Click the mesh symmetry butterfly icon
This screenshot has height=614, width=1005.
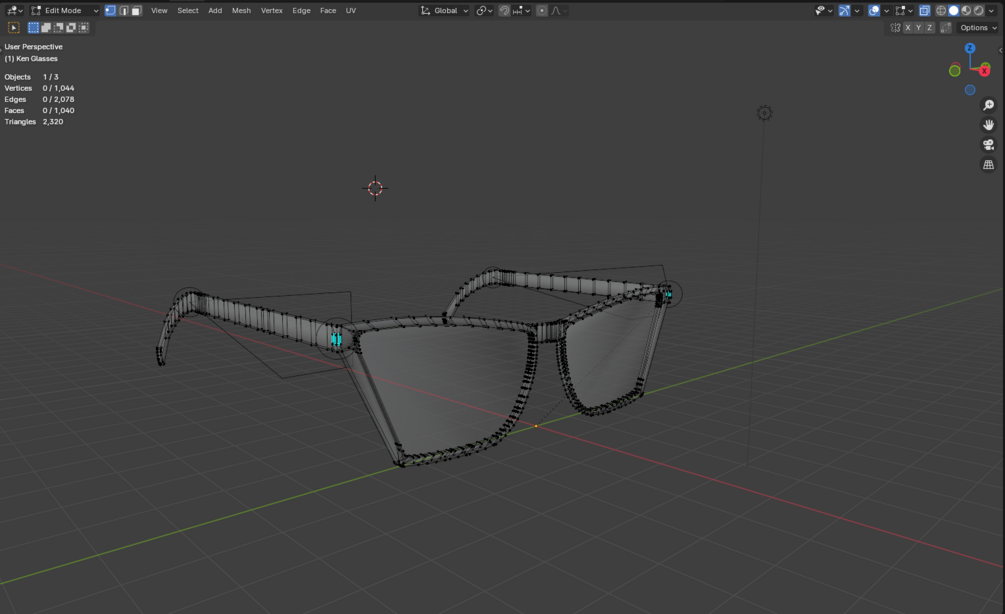(895, 28)
